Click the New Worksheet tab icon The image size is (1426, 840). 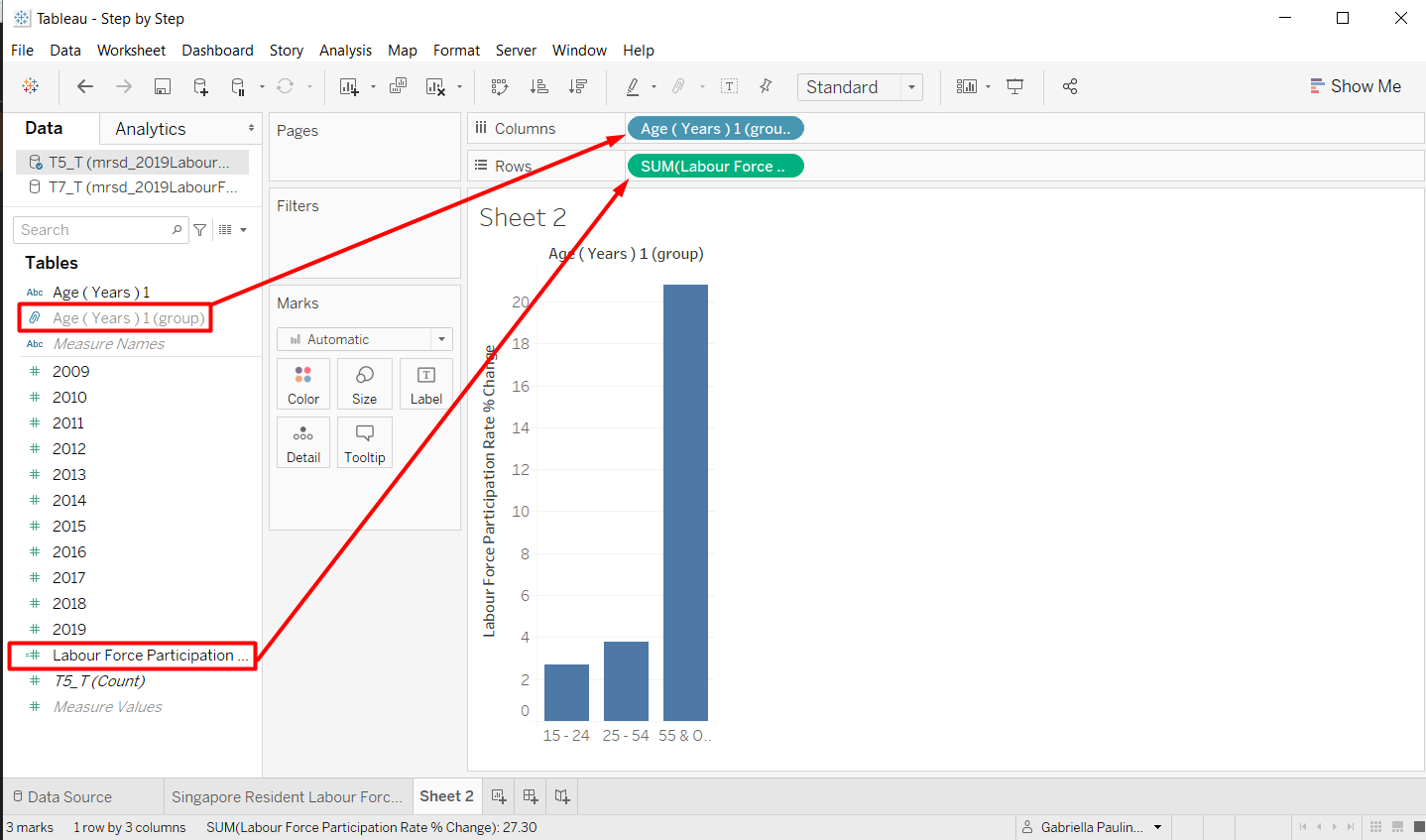(x=499, y=796)
